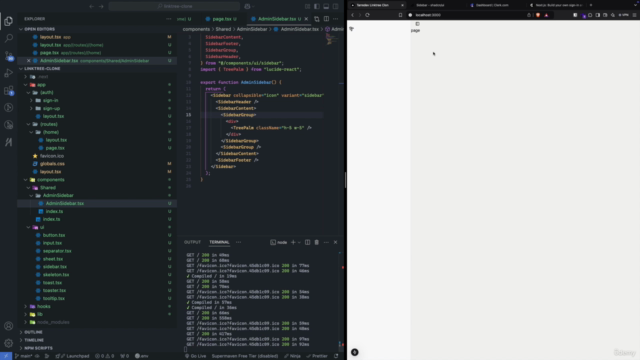Click the tree palm logo on webpage
Viewport: 640px width, 360px height.
[x=351, y=29]
